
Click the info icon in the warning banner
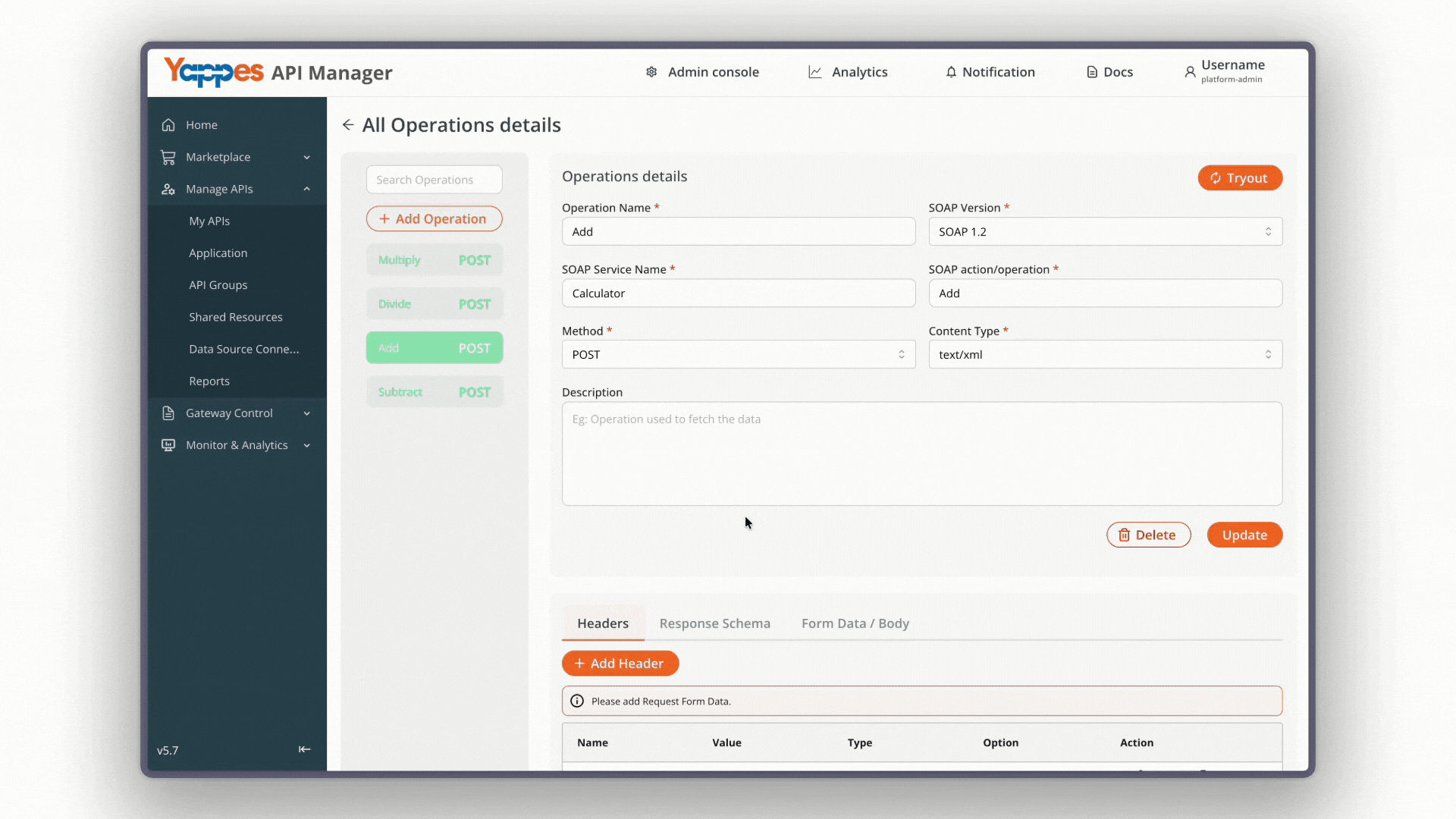pos(577,701)
